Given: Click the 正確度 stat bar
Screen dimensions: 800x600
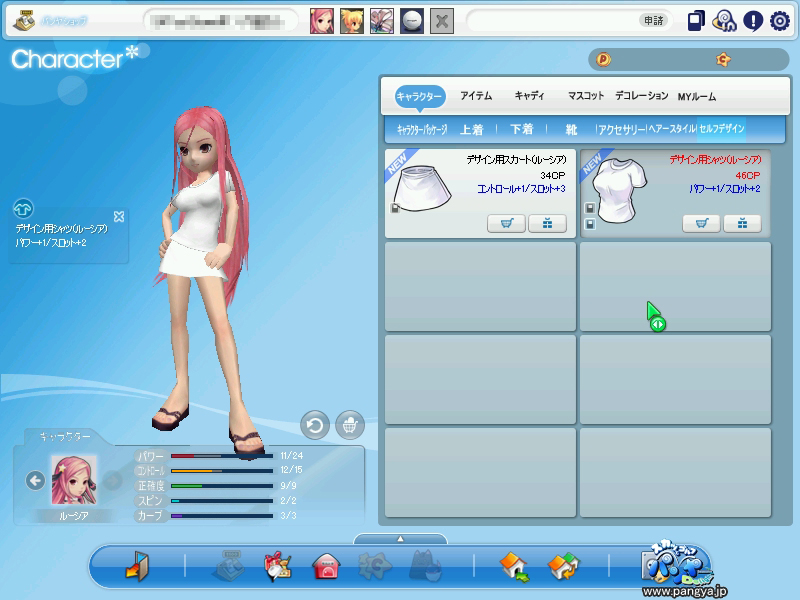Looking at the screenshot, I should pyautogui.click(x=222, y=486).
